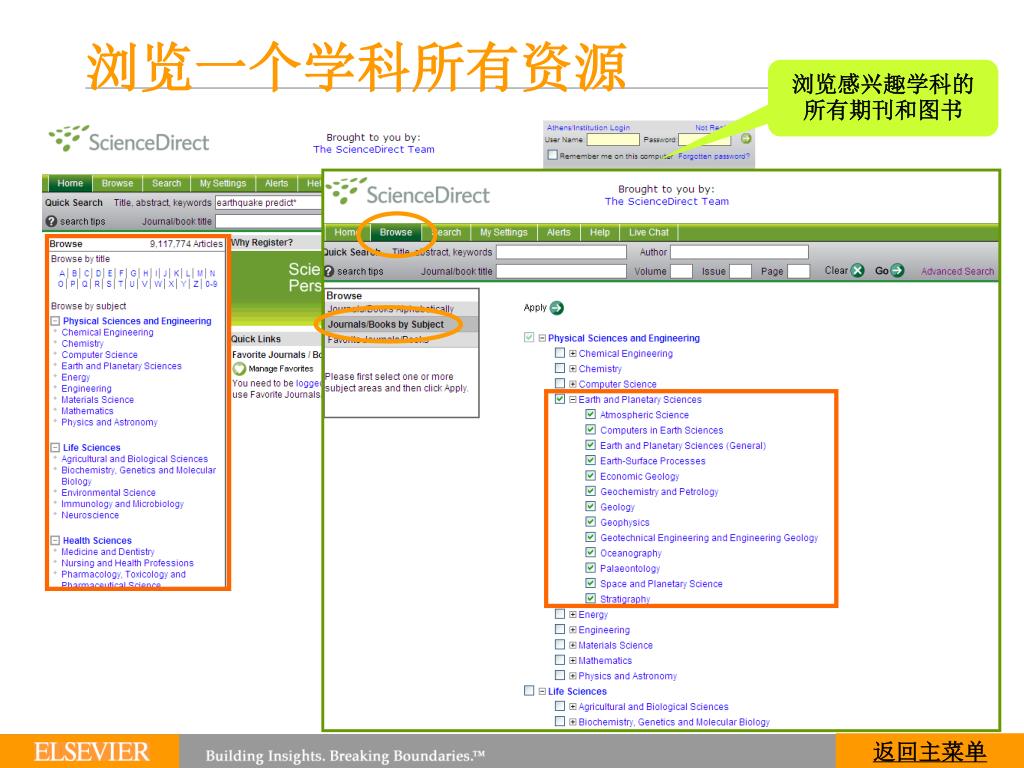Uncheck Earth and Planetary Sciences checkbox
This screenshot has width=1024, height=768.
(x=560, y=399)
